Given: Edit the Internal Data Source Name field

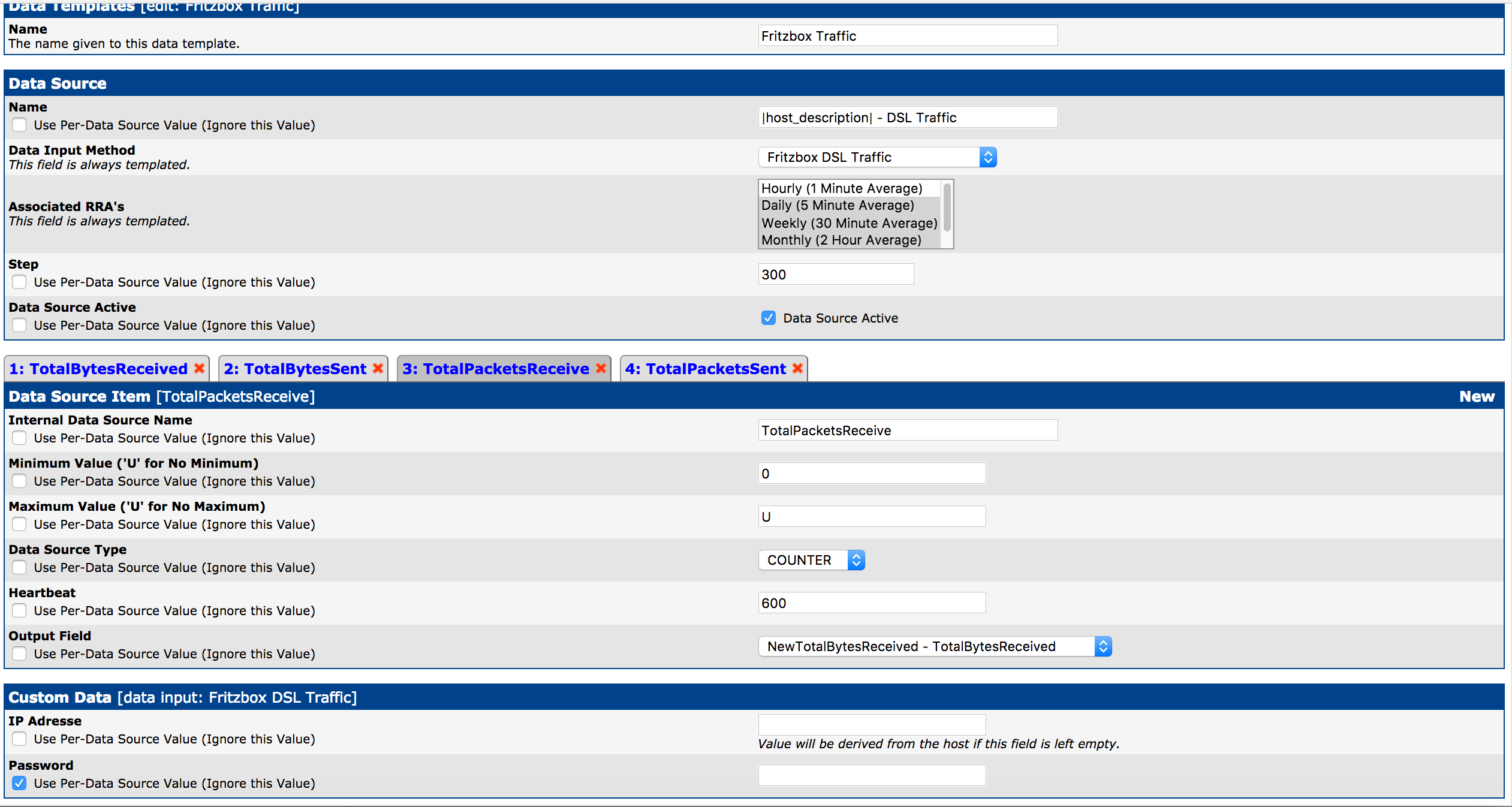Looking at the screenshot, I should [x=908, y=430].
